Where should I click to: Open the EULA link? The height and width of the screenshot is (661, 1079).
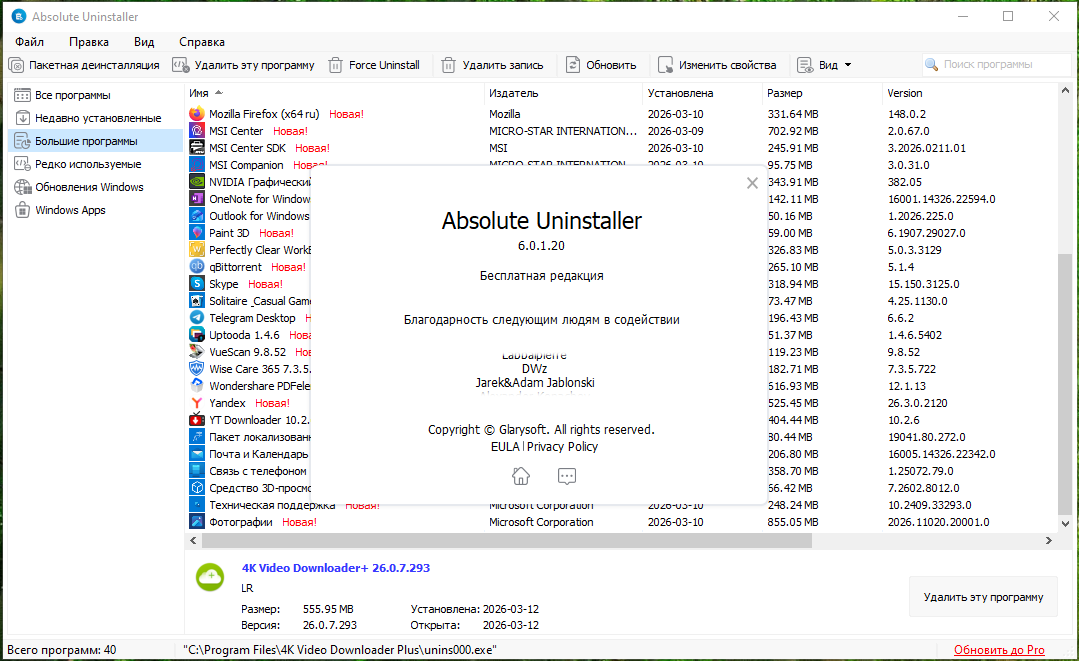coord(504,447)
